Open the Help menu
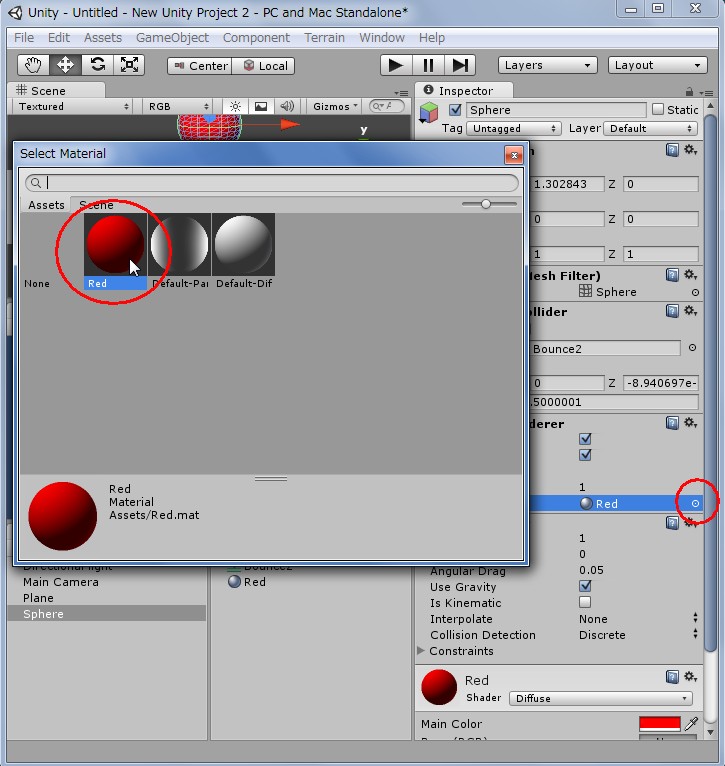 (x=431, y=38)
